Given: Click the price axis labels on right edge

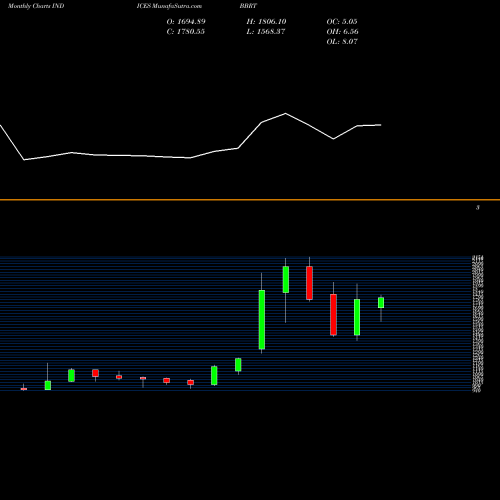Looking at the screenshot, I should (478, 324).
